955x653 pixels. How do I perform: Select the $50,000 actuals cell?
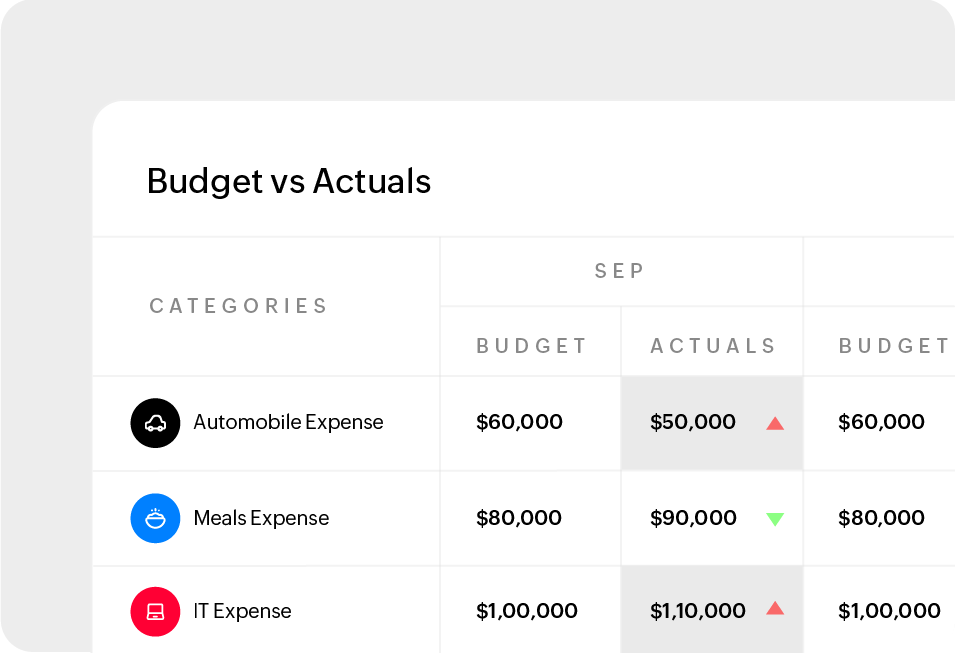pyautogui.click(x=693, y=422)
